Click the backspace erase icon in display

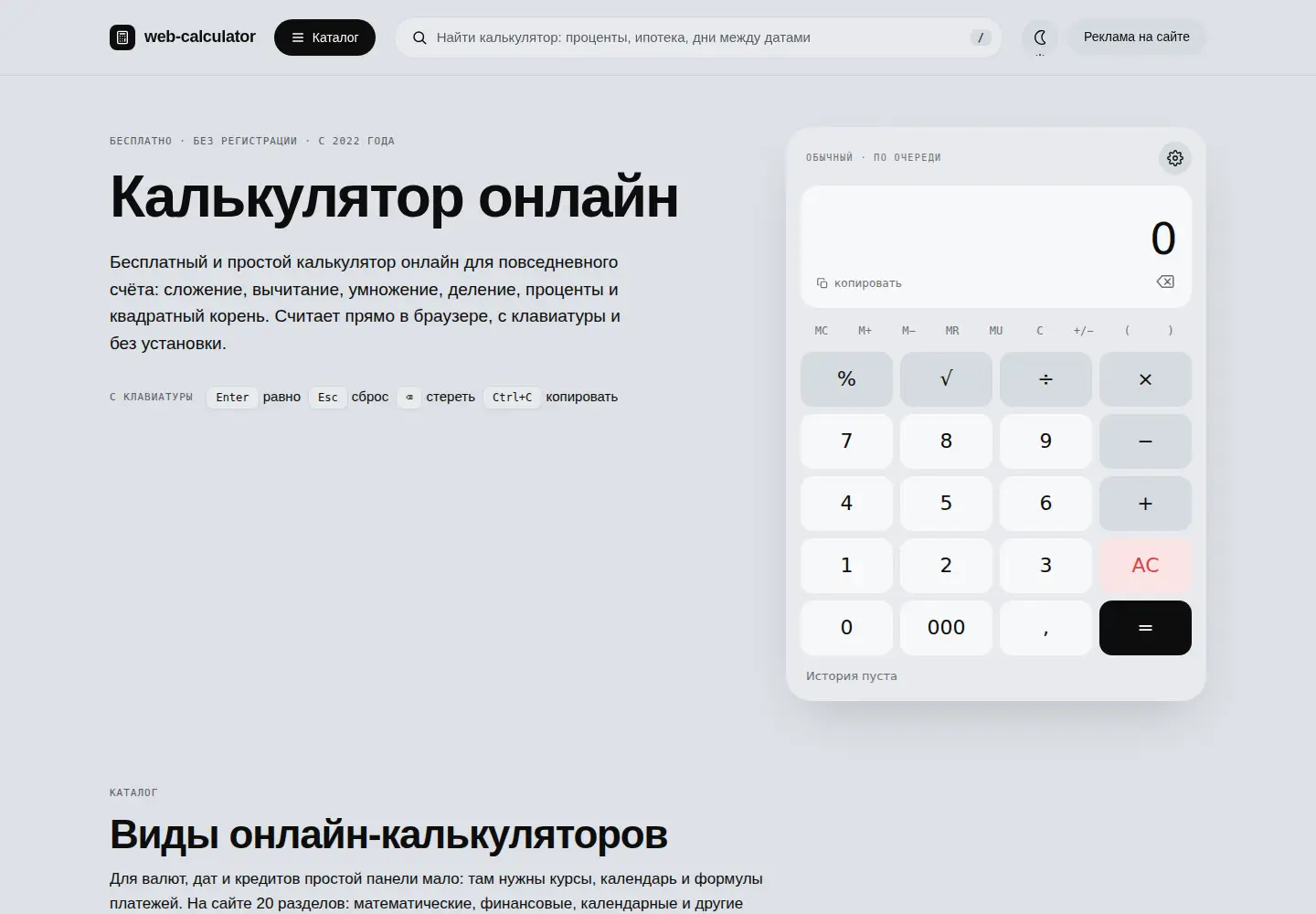pyautogui.click(x=1165, y=282)
